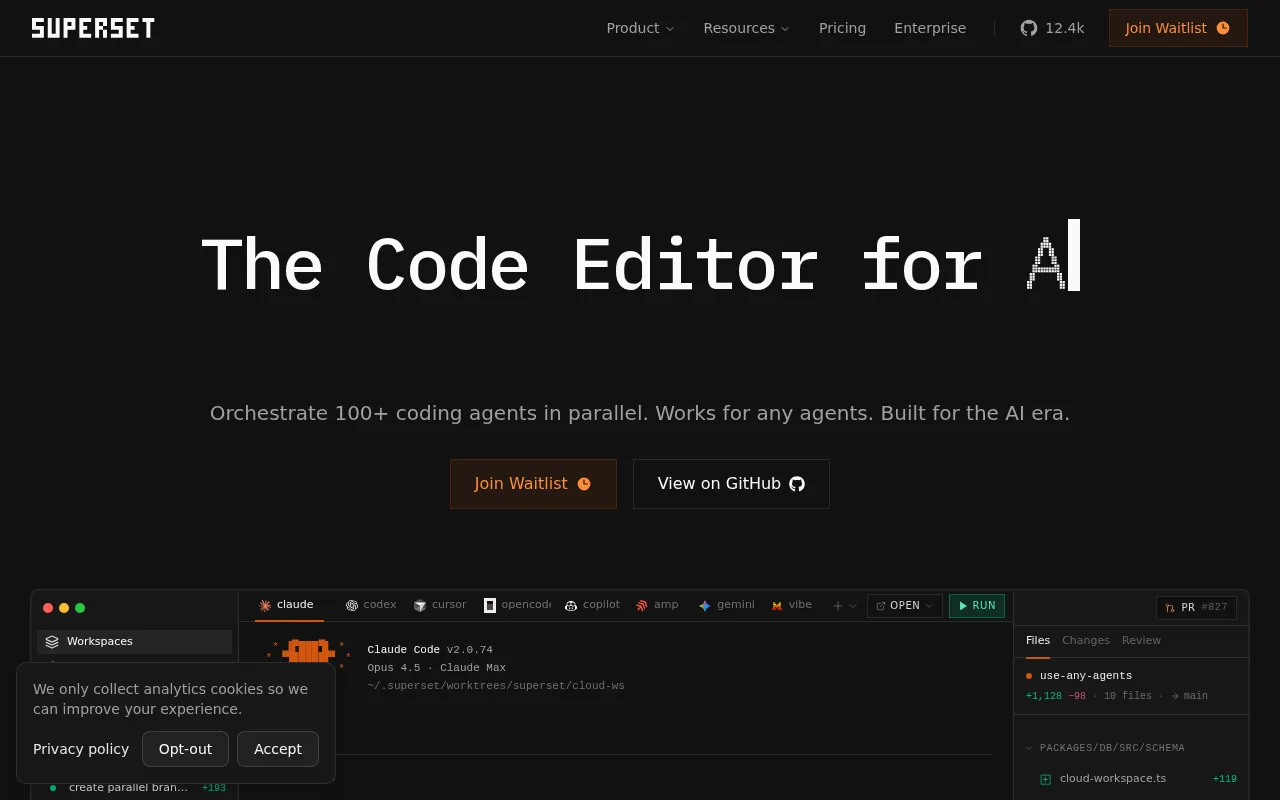Switch to the amp tab

657,605
